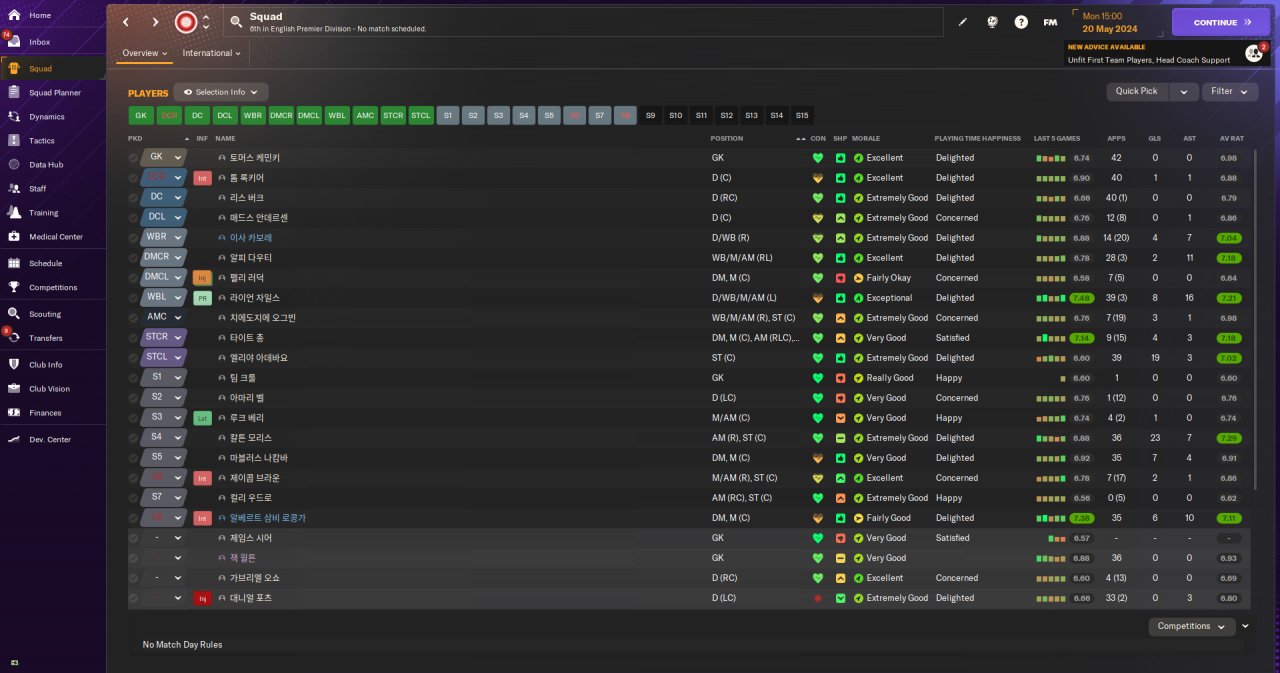Screen dimensions: 1280x673
Task: Toggle pick checkbox for 제임스 시어
Action: 134,538
